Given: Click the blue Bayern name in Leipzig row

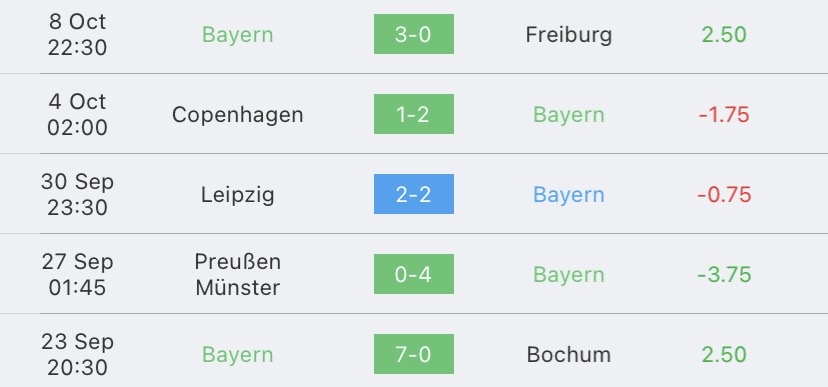Looking at the screenshot, I should coord(569,195).
